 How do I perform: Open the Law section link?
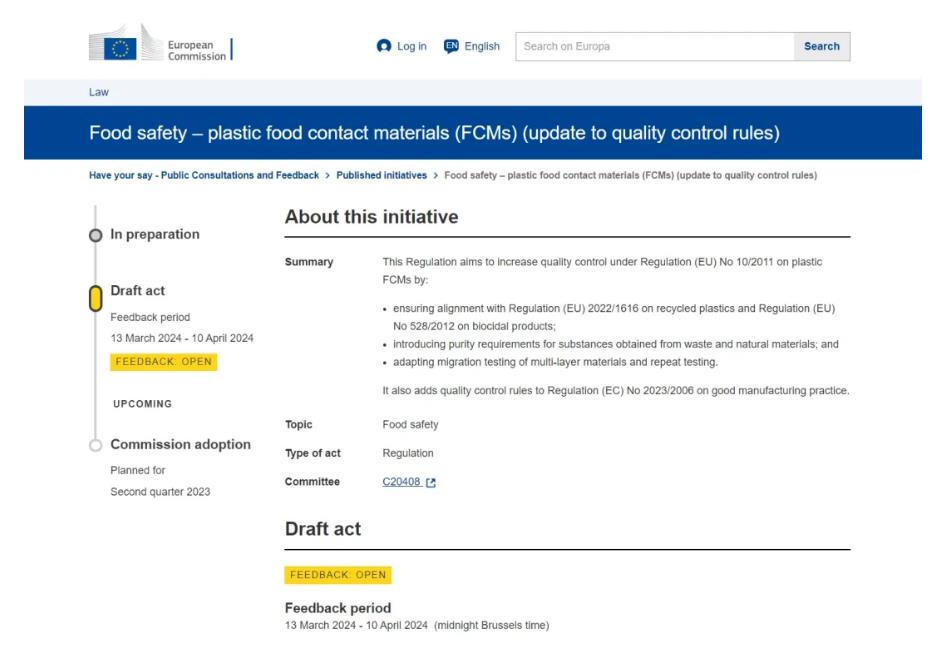[97, 92]
